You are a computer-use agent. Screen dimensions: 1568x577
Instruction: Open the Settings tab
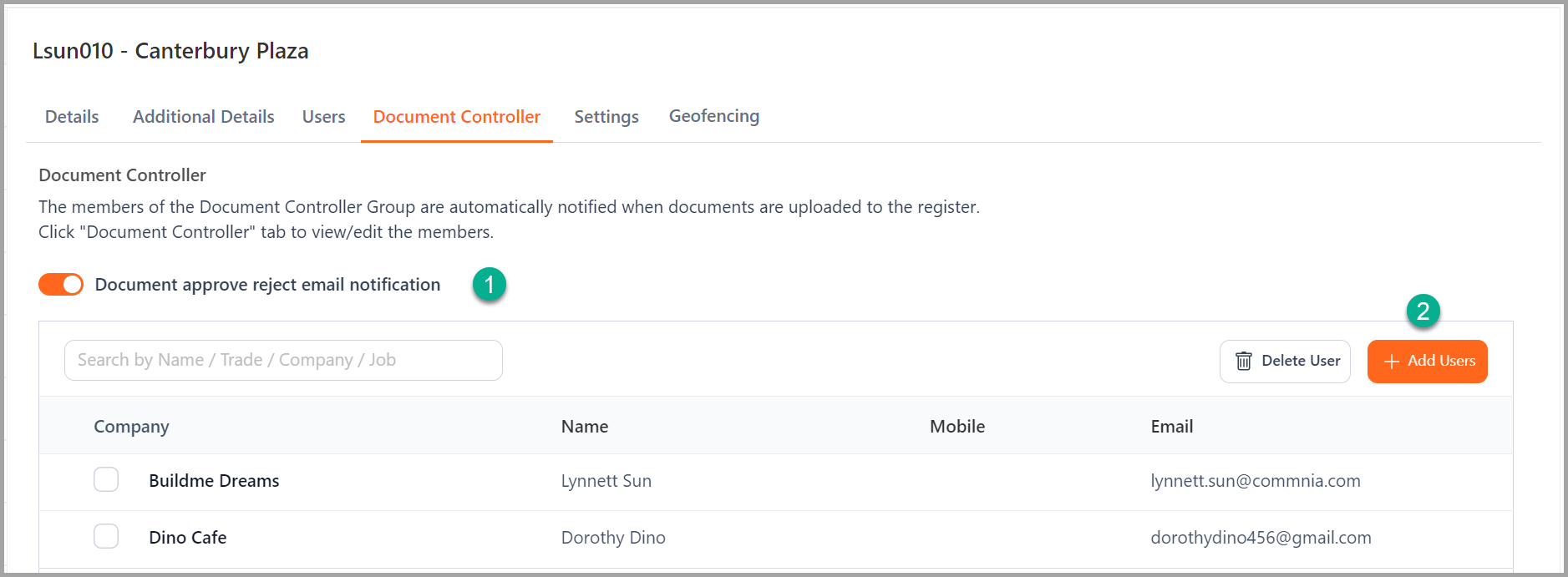tap(606, 117)
